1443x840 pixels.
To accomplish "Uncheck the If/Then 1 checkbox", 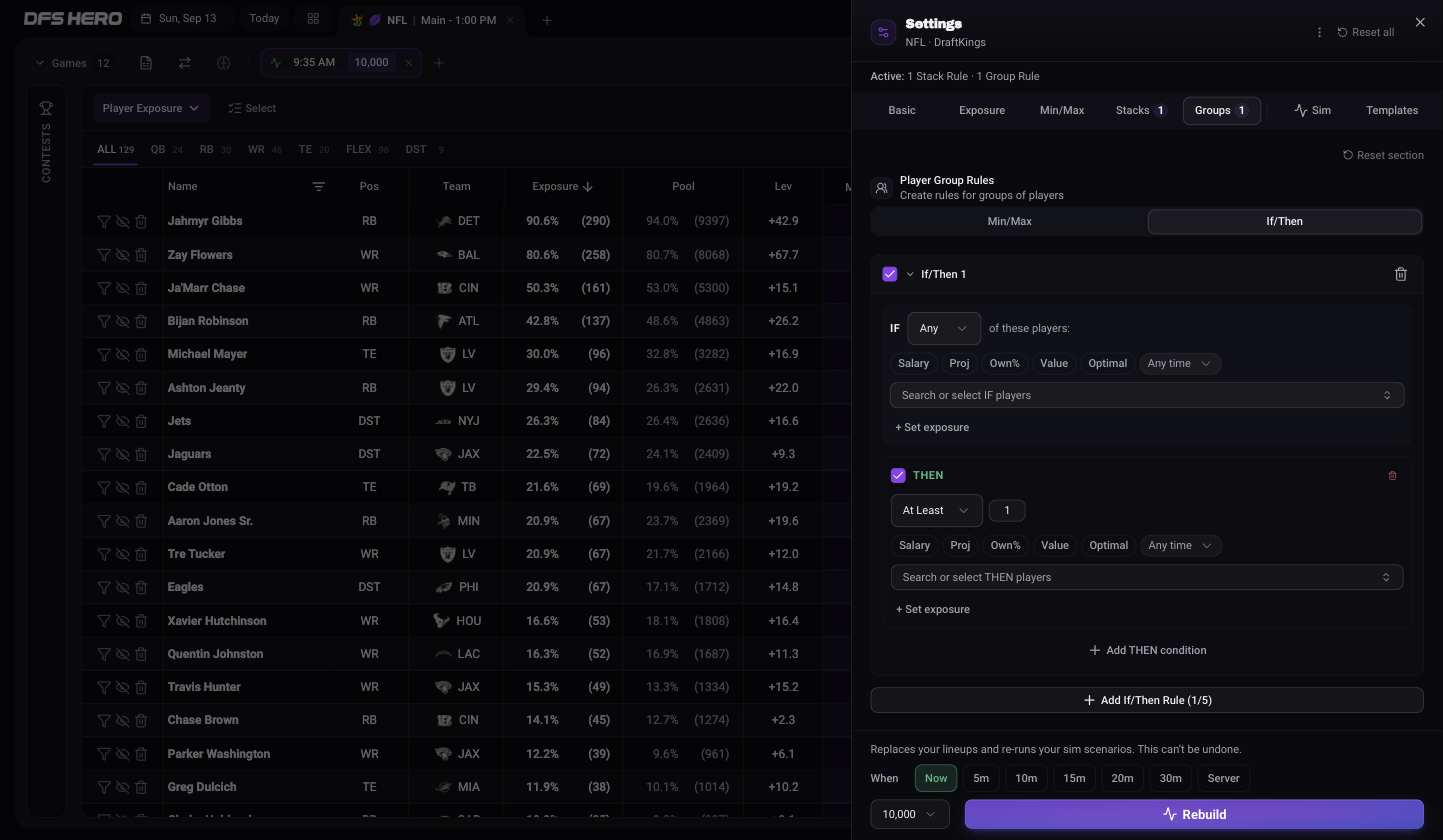I will (x=890, y=274).
